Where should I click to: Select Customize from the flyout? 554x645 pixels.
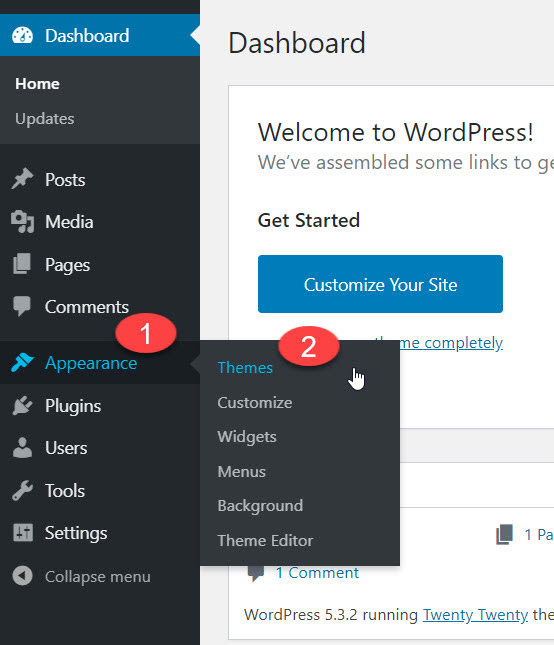[255, 402]
